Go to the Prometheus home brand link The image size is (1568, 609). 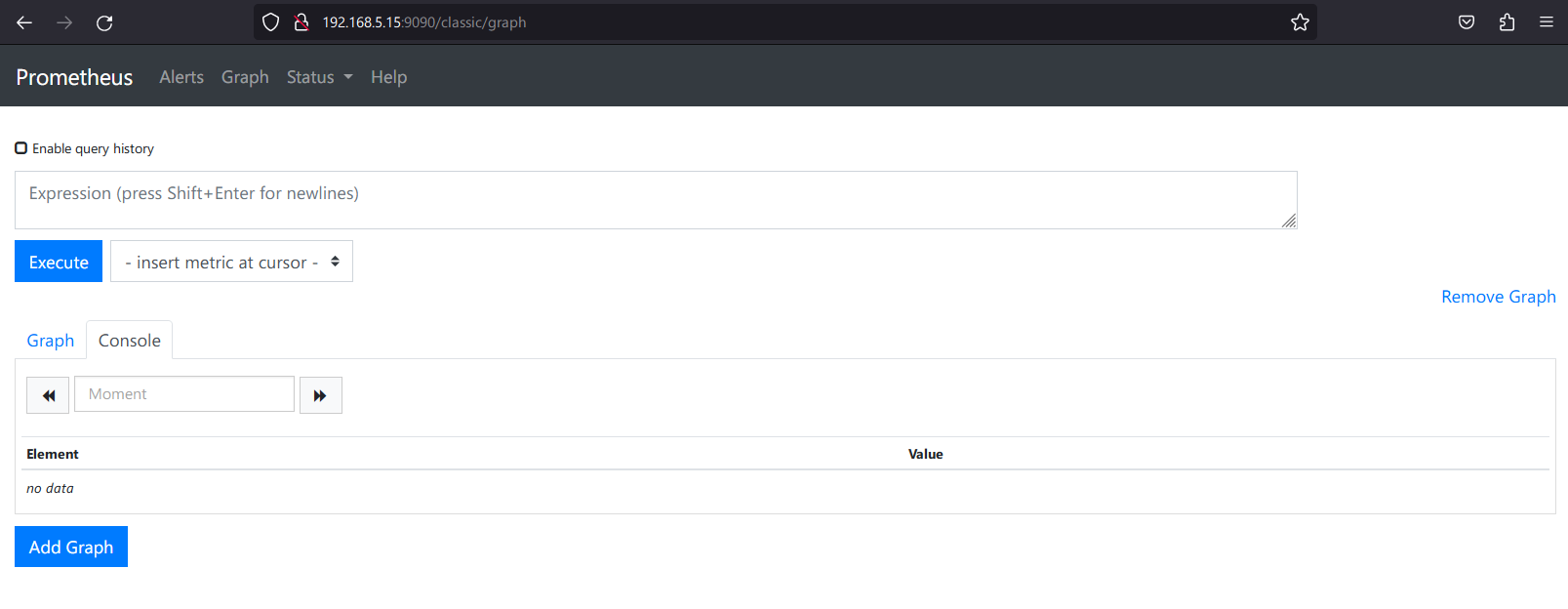[x=74, y=77]
